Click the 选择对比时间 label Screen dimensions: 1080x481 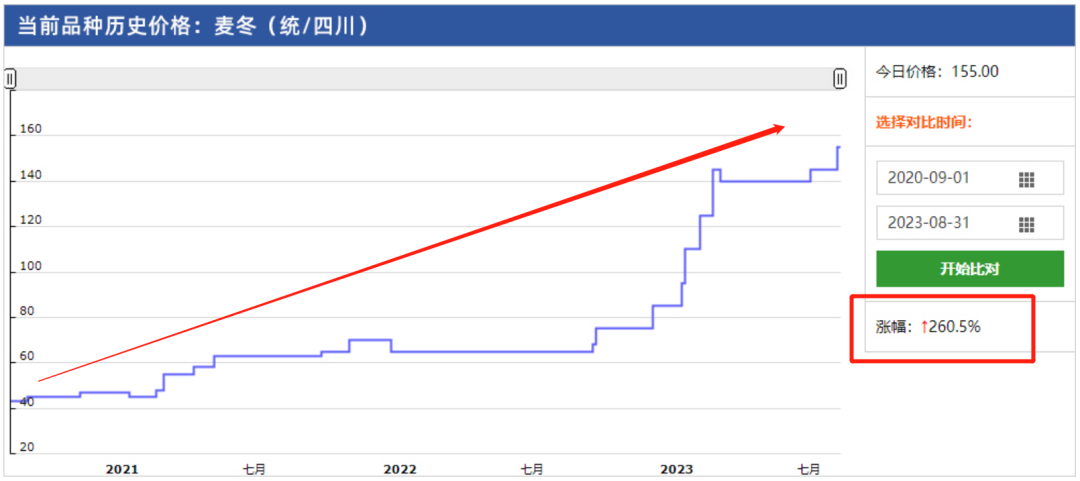(924, 123)
